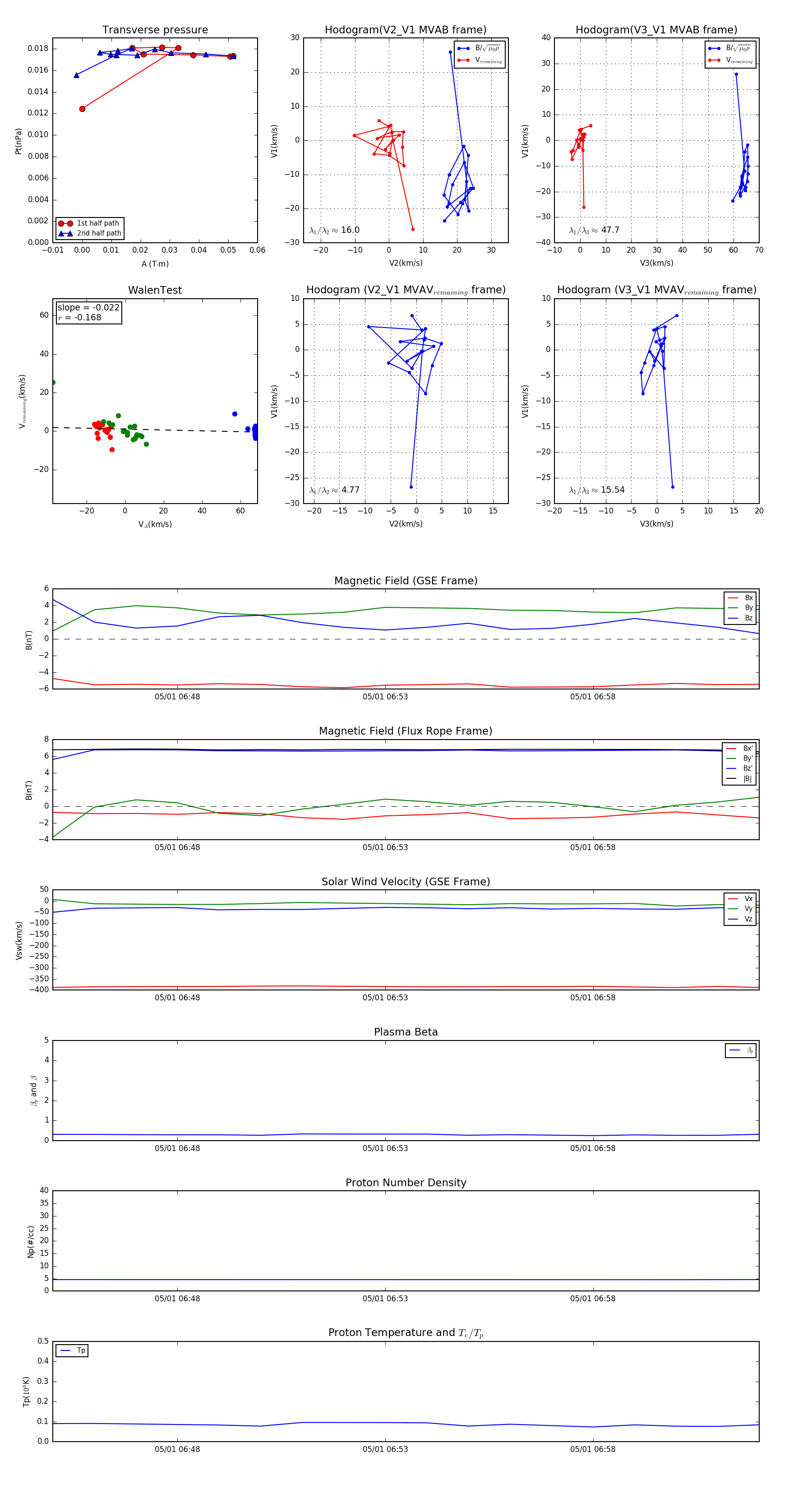Select 'Bz' in GSE magnetic field legend
812x1489 pixels.
(741, 618)
